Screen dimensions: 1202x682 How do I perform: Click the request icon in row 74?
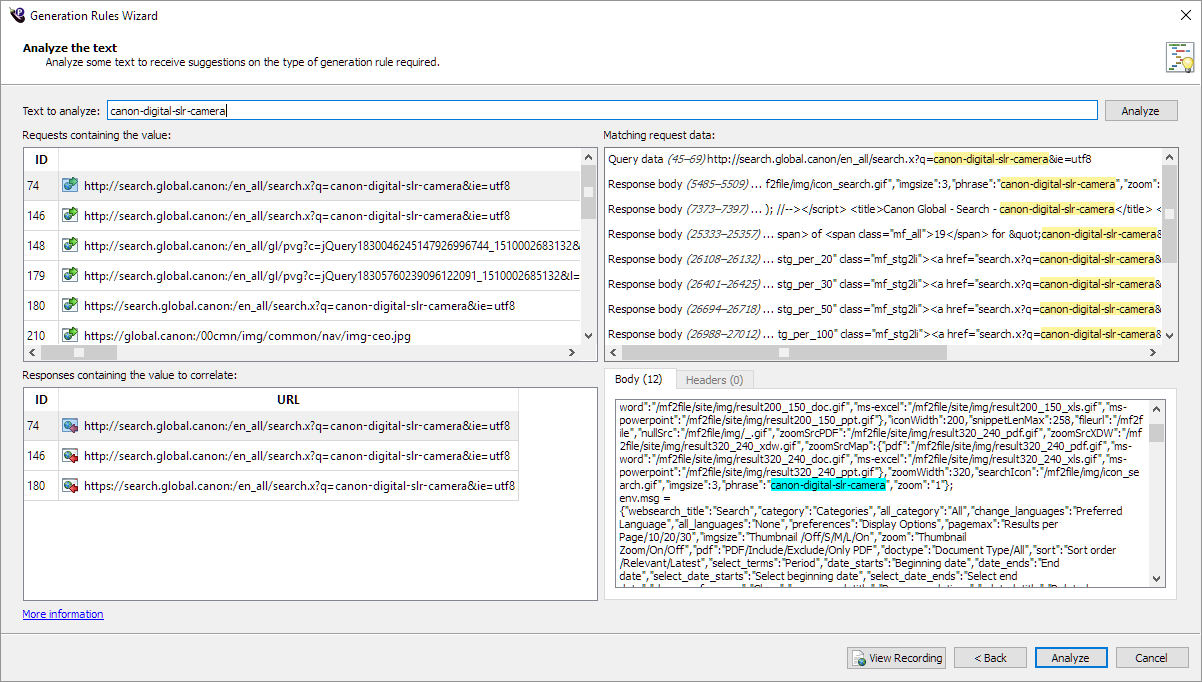(x=70, y=185)
